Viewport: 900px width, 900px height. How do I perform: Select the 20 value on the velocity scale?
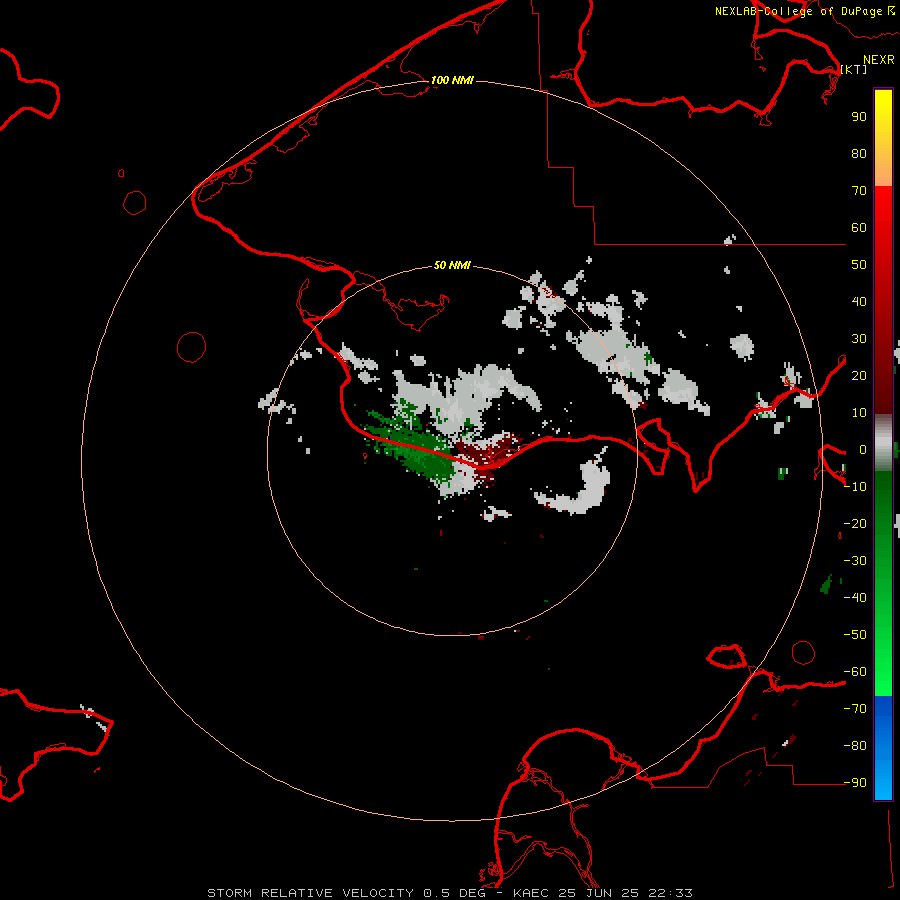click(x=859, y=375)
